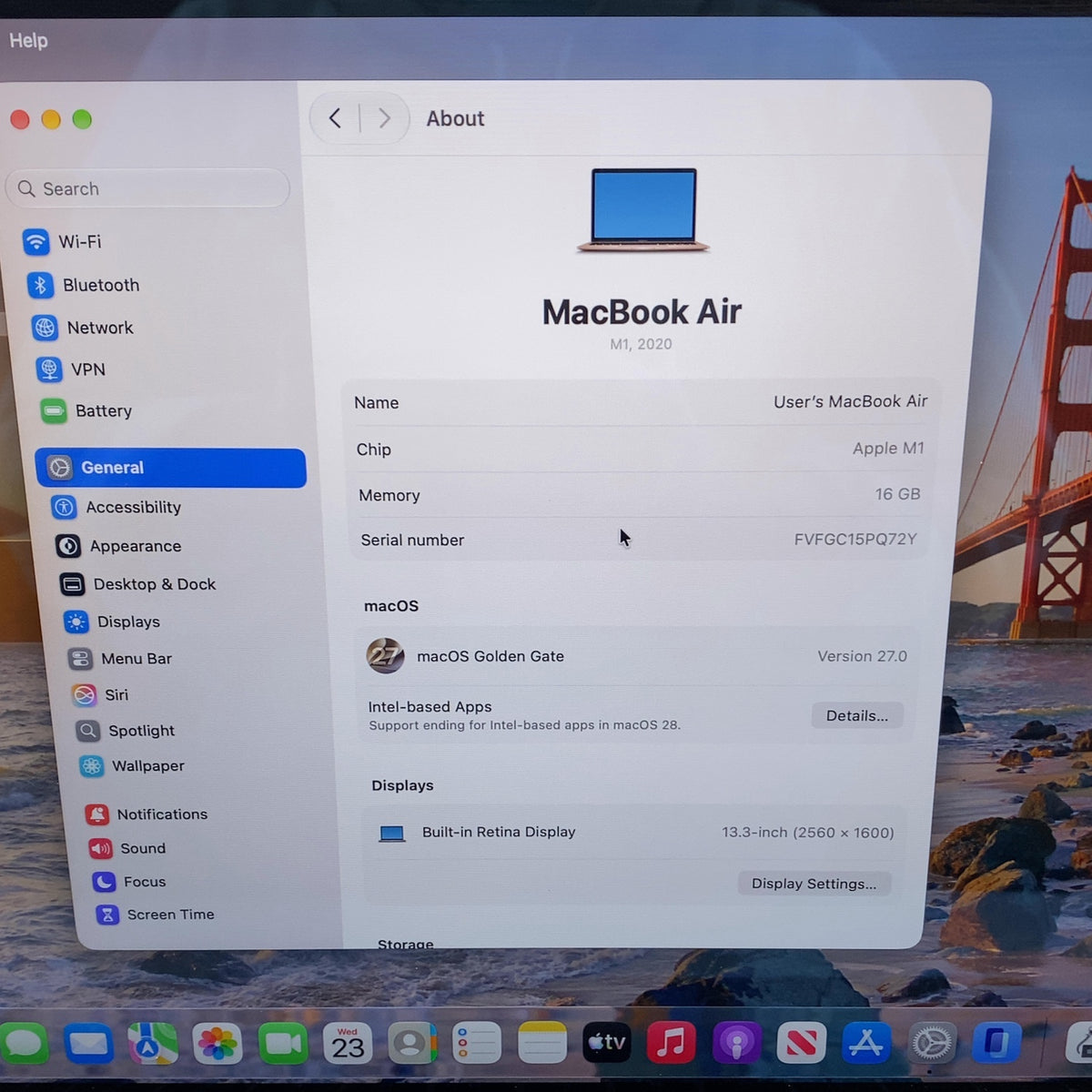Image resolution: width=1092 pixels, height=1092 pixels.
Task: Launch Photos from the Dock
Action: tap(217, 1044)
